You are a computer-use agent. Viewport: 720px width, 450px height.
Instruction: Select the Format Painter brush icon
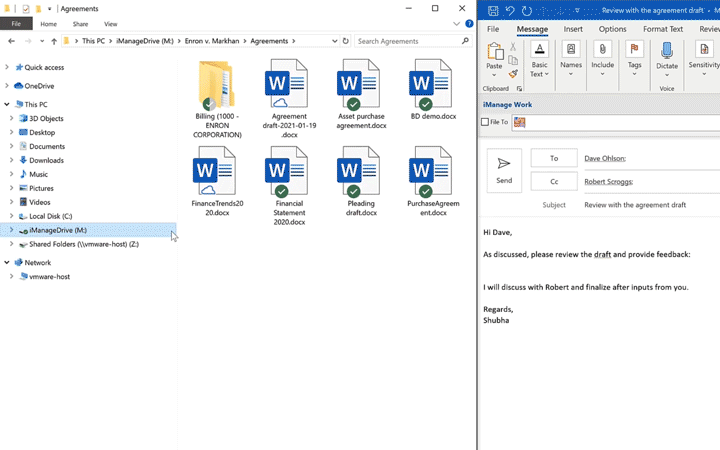click(513, 74)
